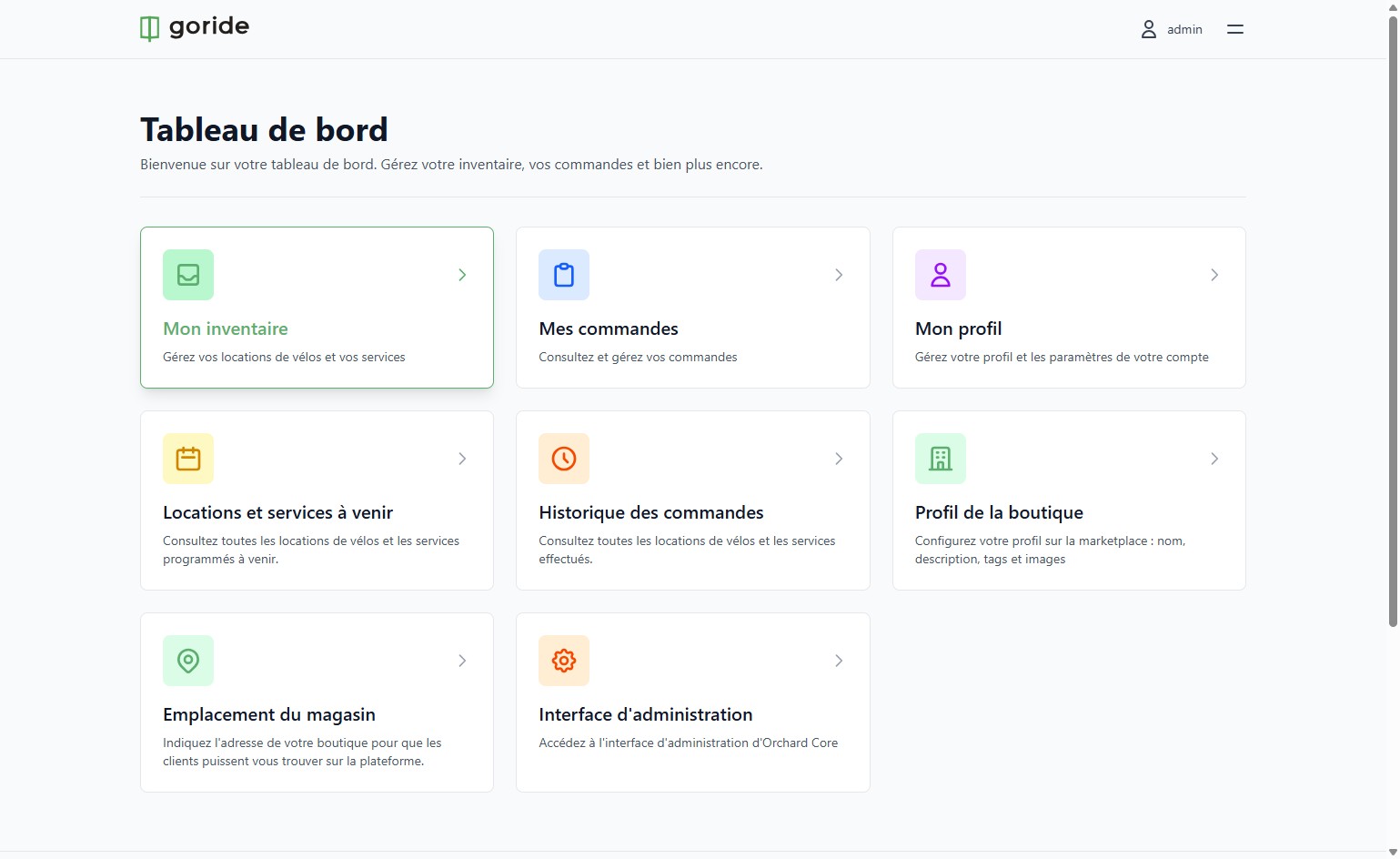Click the purple person icon for Mon profil
The width and height of the screenshot is (1400, 859).
941,275
